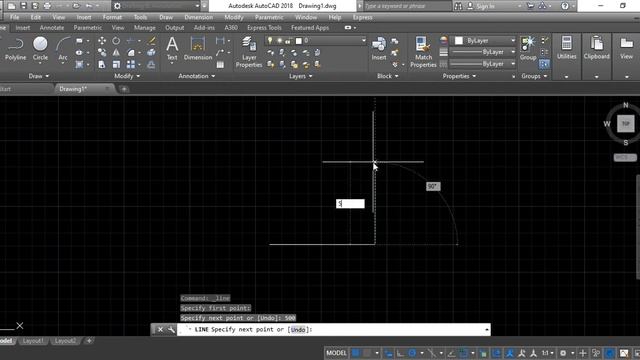The height and width of the screenshot is (360, 640).
Task: Click the Move tool icon
Action: click(102, 41)
